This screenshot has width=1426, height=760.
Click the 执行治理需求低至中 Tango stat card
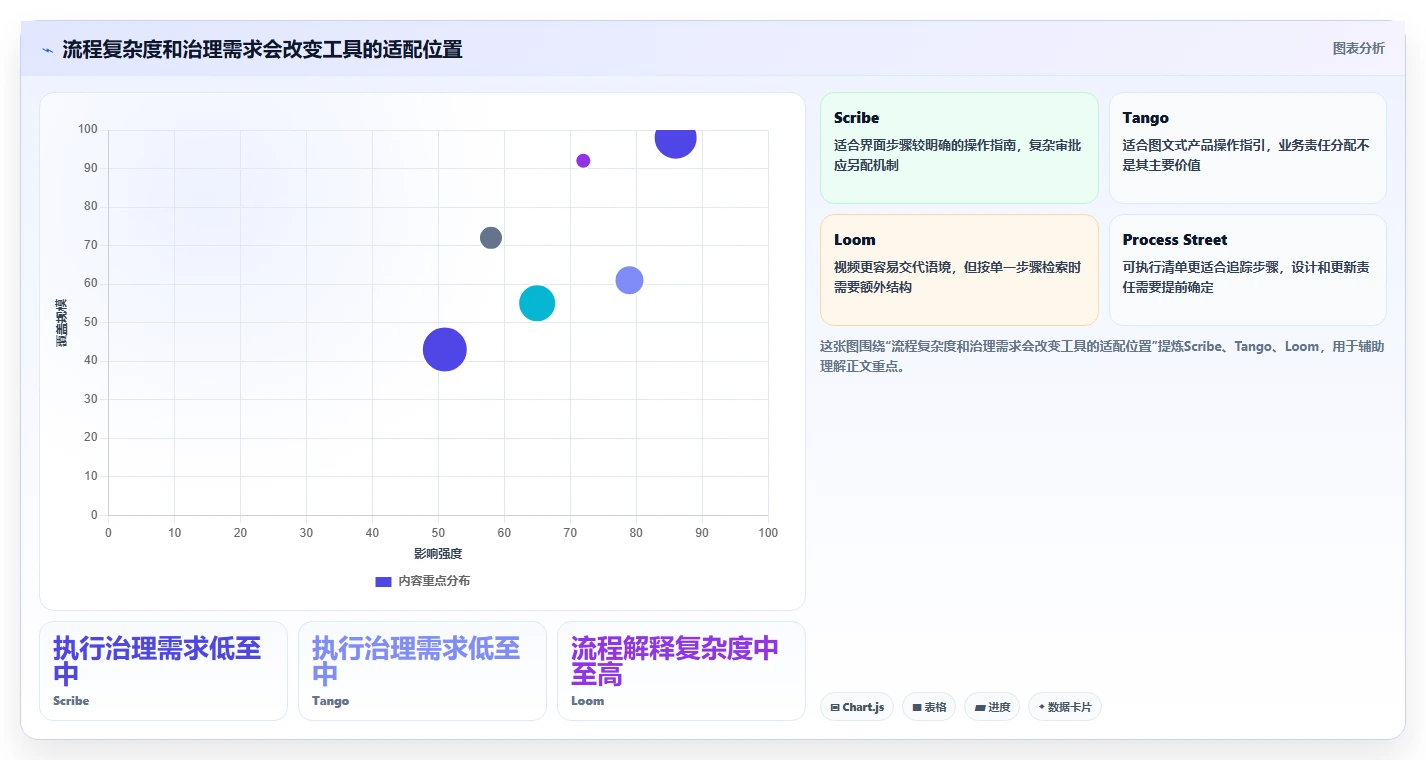click(x=422, y=671)
